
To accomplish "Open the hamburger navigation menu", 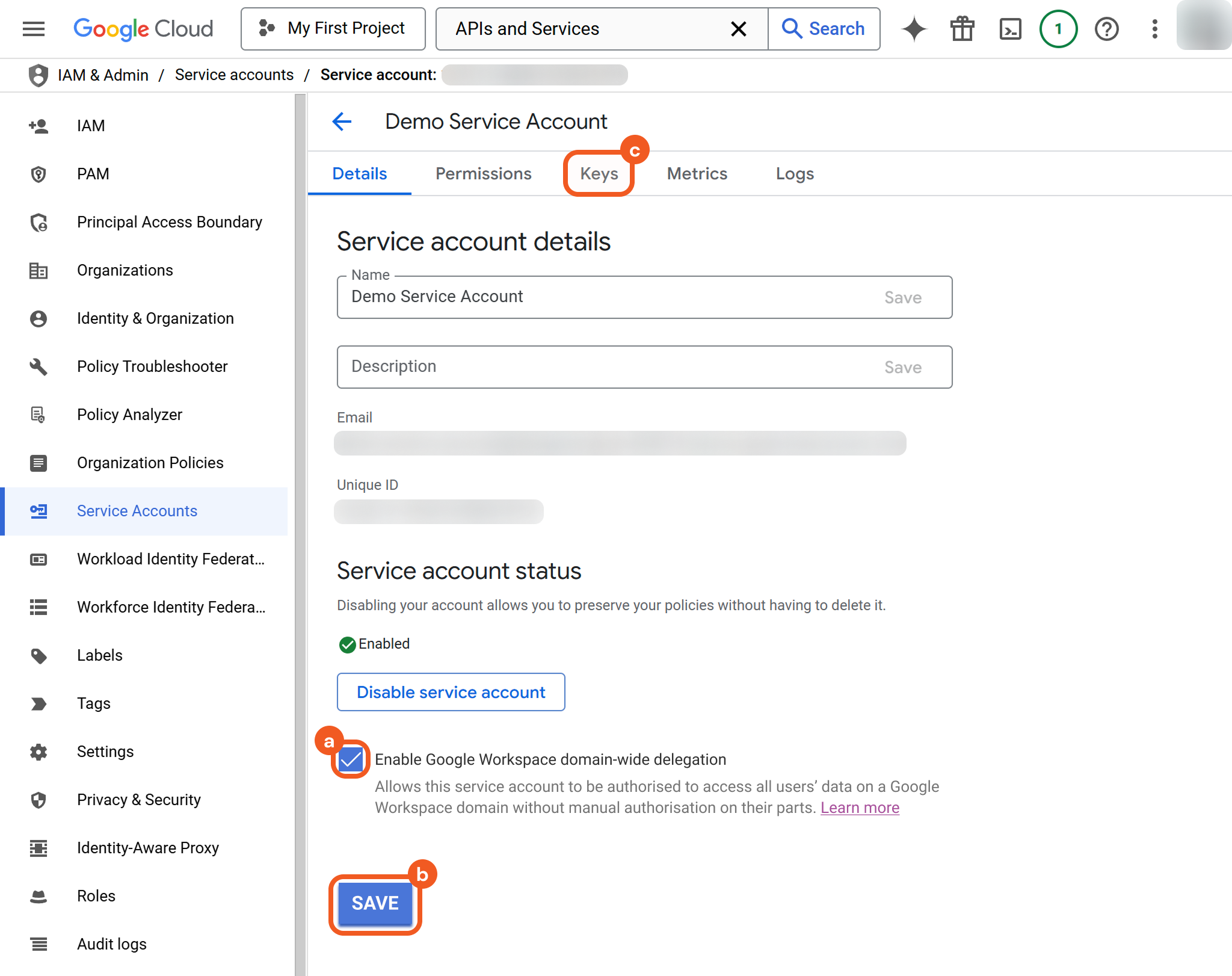I will click(34, 29).
